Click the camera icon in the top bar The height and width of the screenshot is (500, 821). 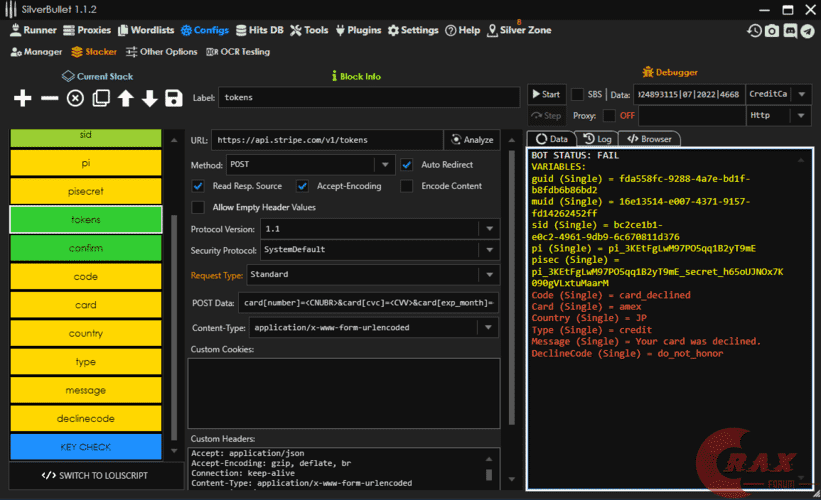pos(771,31)
